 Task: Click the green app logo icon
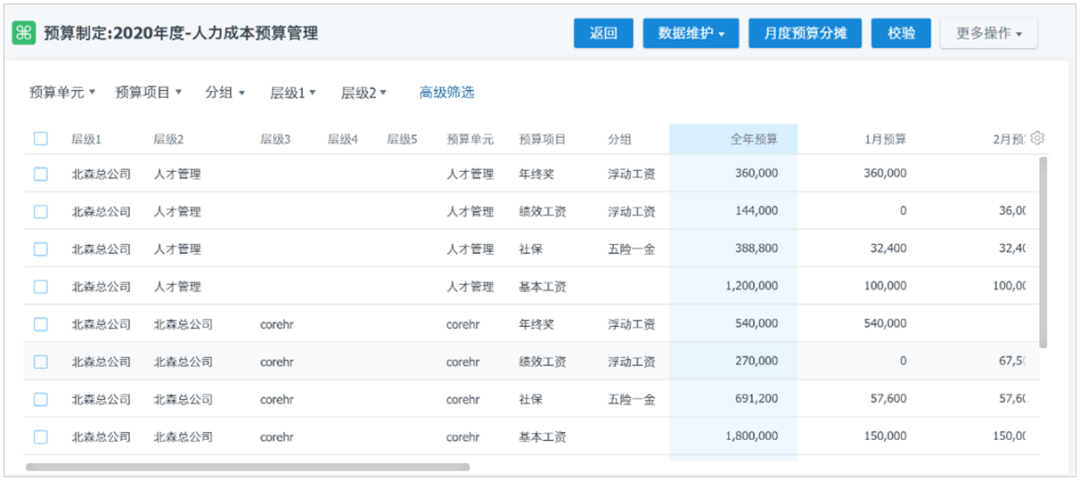click(x=25, y=33)
